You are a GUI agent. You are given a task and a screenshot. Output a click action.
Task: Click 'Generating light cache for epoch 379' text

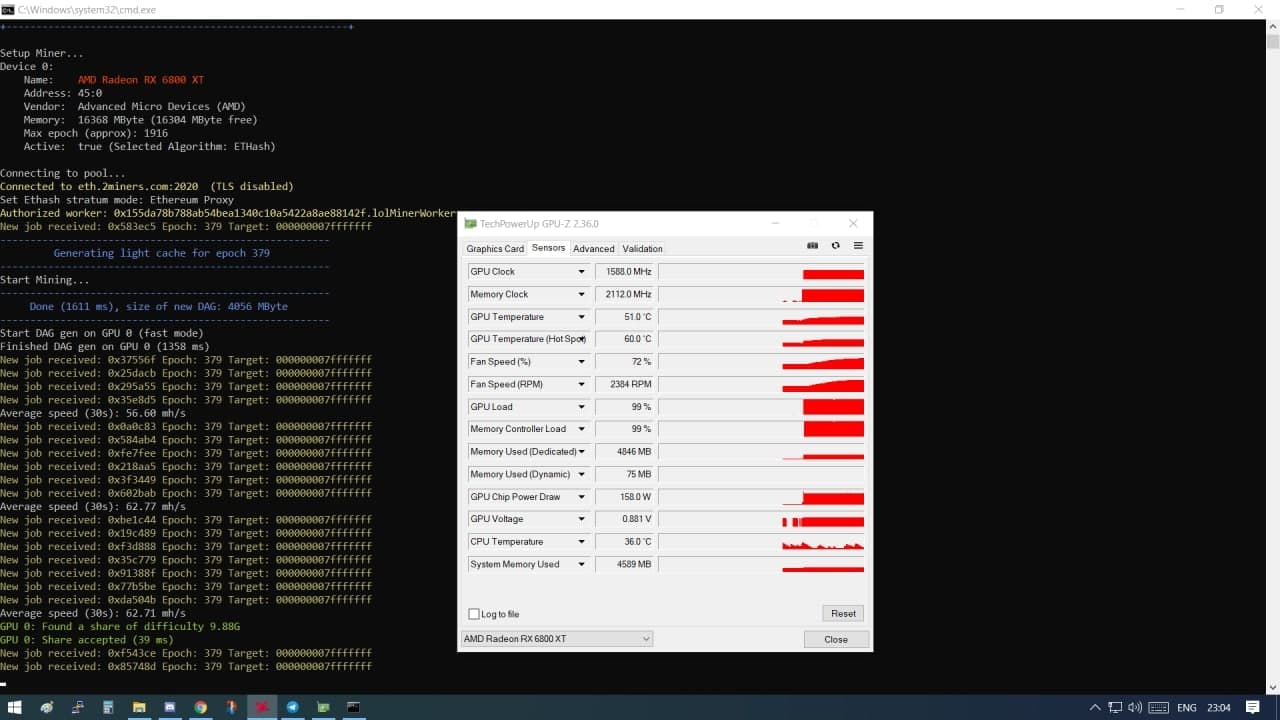[x=162, y=253]
